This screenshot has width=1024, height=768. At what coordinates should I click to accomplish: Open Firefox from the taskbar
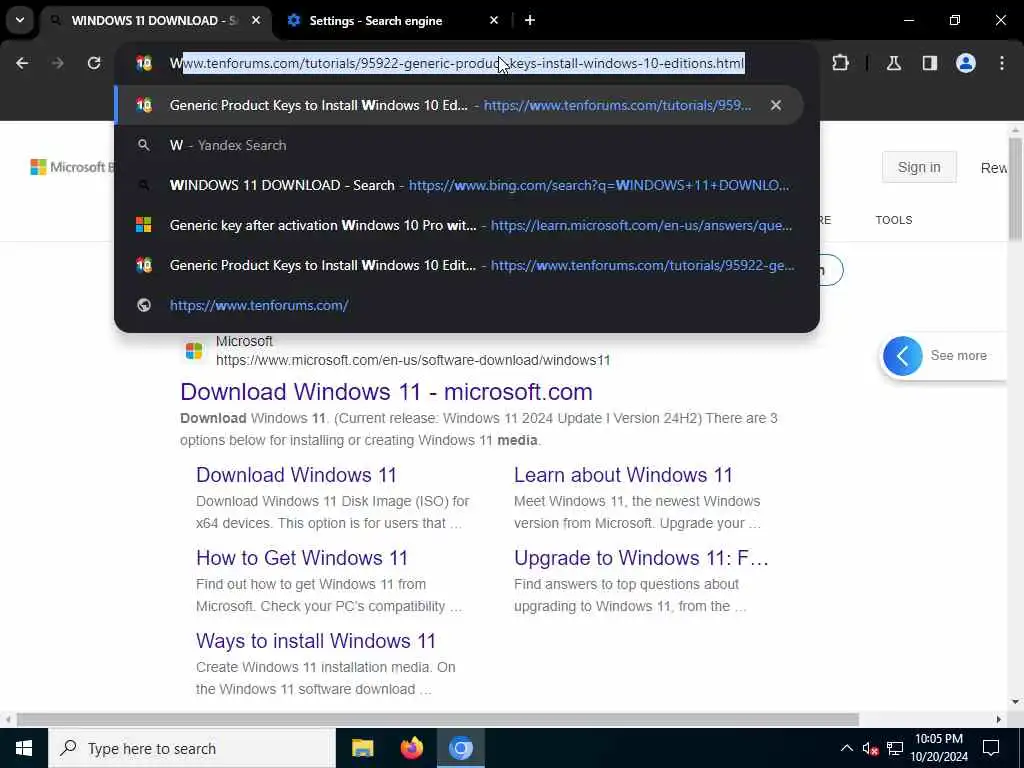411,748
